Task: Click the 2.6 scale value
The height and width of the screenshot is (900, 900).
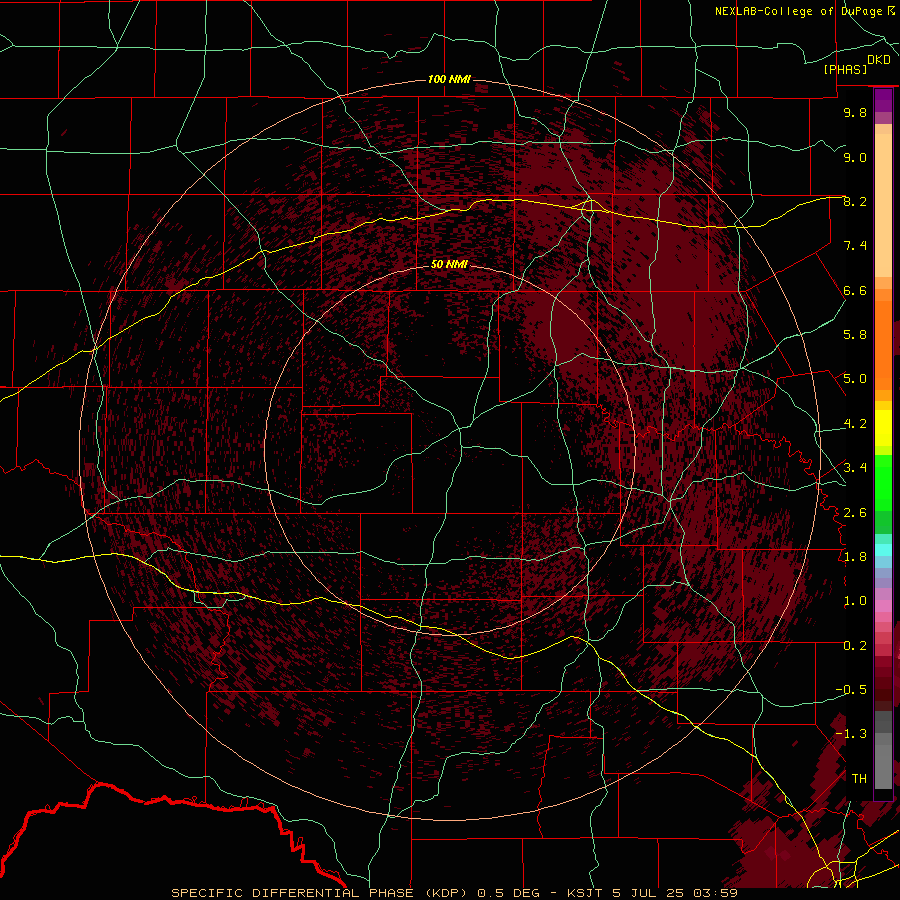Action: tap(855, 513)
